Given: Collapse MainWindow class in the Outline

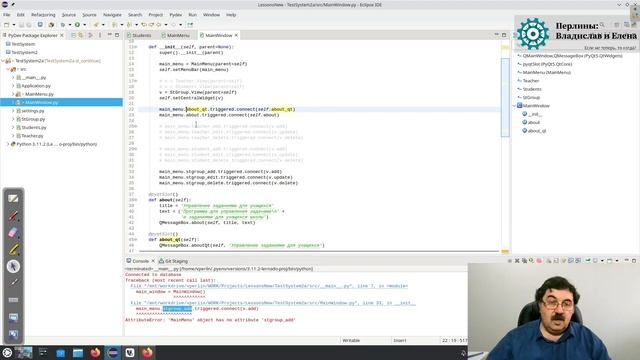Looking at the screenshot, I should (x=514, y=106).
